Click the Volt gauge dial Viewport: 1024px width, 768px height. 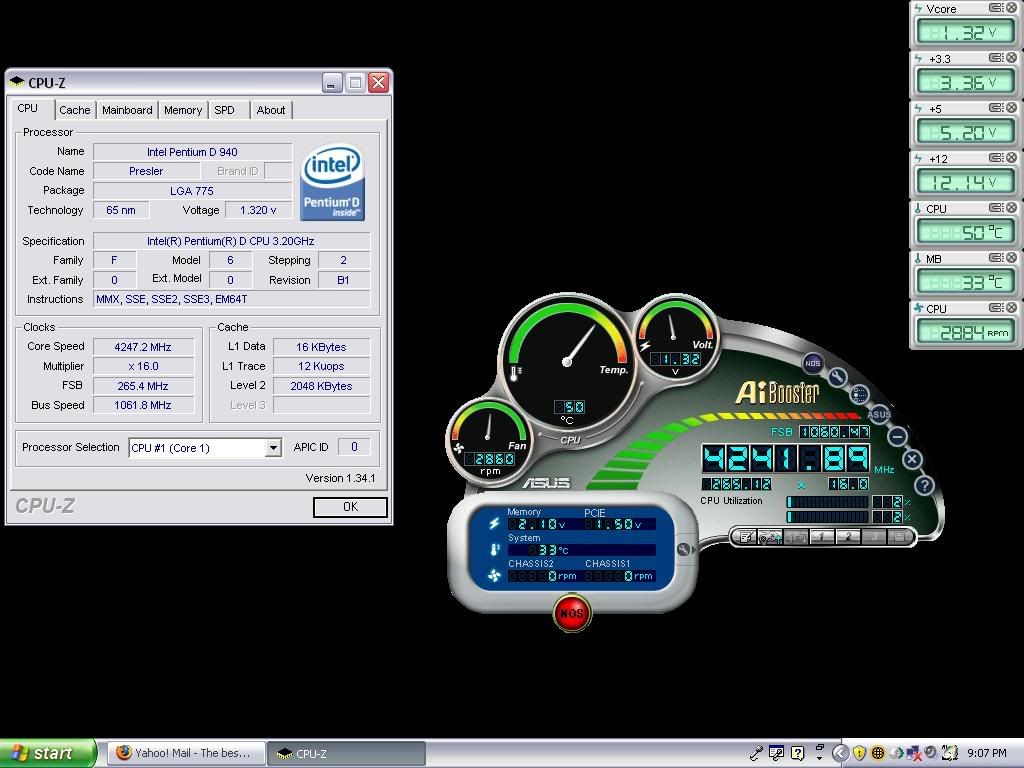pyautogui.click(x=675, y=337)
